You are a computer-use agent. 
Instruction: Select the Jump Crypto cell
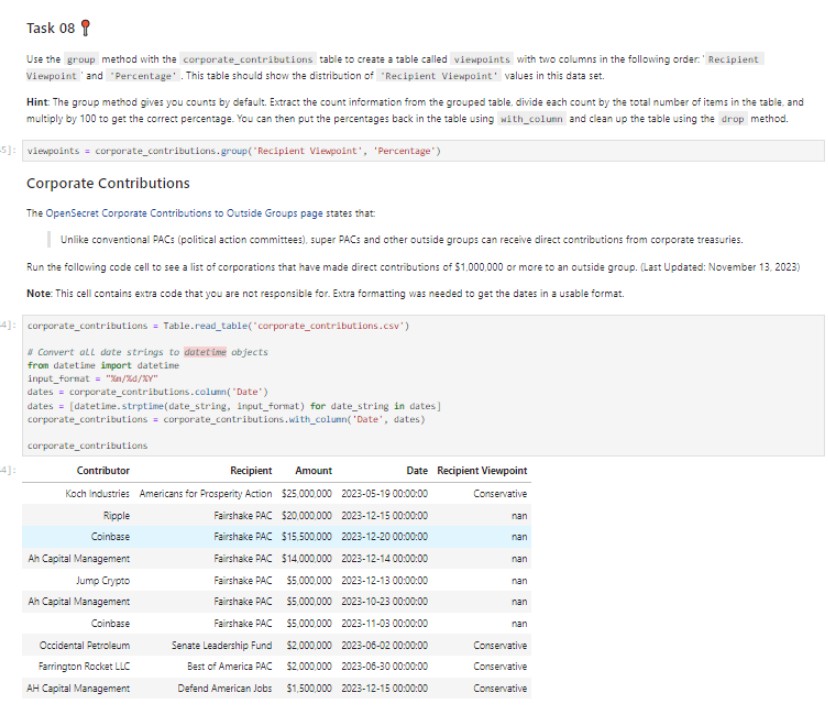coord(103,580)
